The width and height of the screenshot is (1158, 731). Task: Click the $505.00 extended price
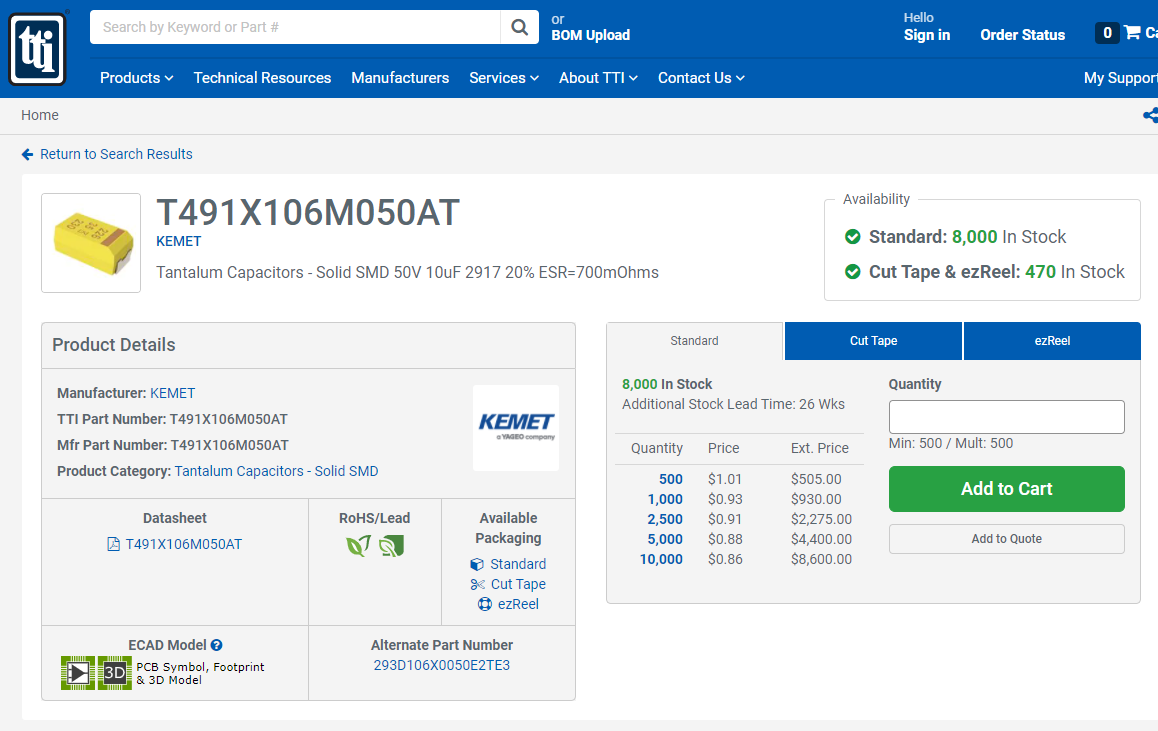(816, 479)
